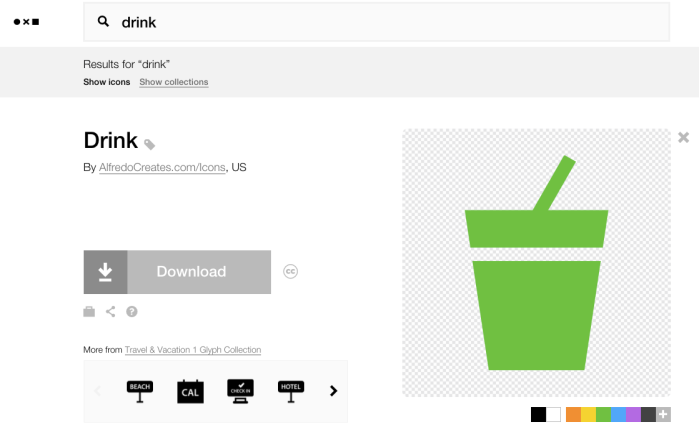The image size is (699, 432).
Task: Select the CAL calendar icon thumbnail
Action: click(x=190, y=391)
